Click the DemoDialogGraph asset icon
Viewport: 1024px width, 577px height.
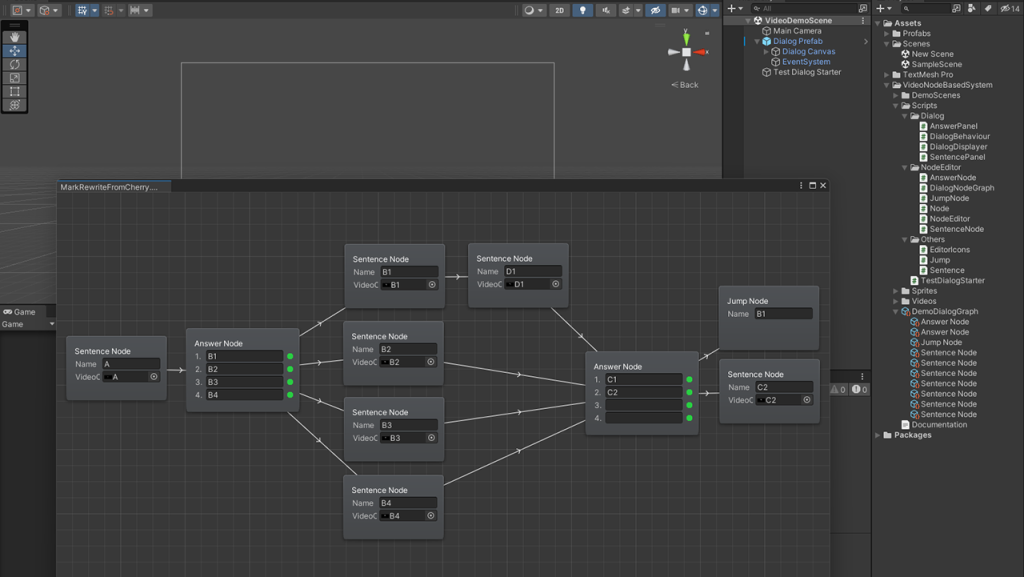(905, 312)
